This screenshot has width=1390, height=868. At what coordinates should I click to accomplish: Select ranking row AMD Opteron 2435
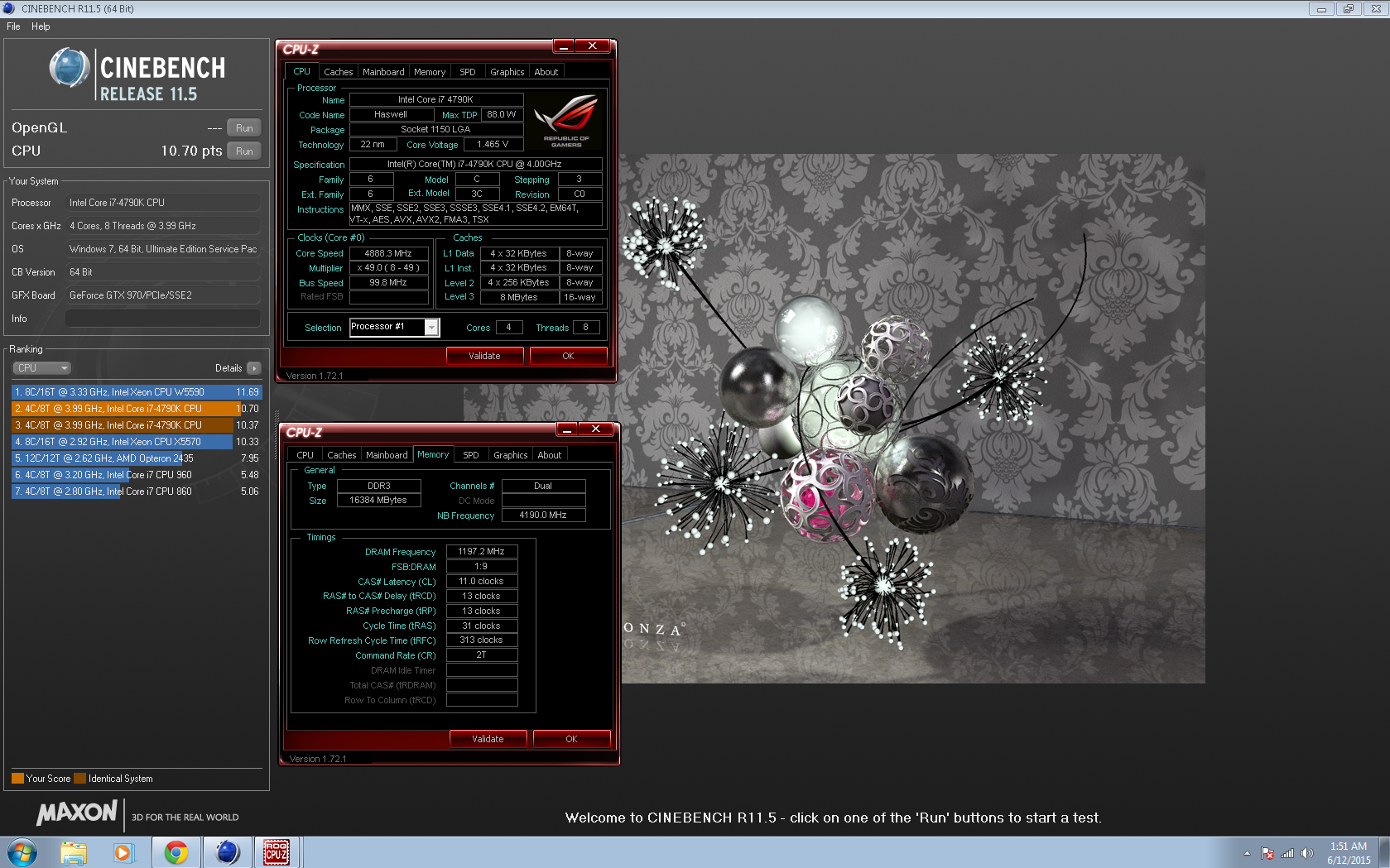(x=137, y=458)
